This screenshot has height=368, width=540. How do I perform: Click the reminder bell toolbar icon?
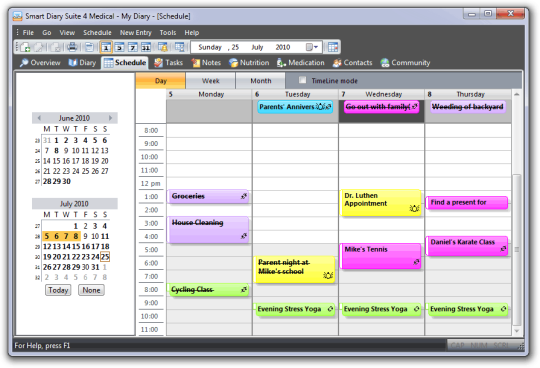click(x=163, y=47)
